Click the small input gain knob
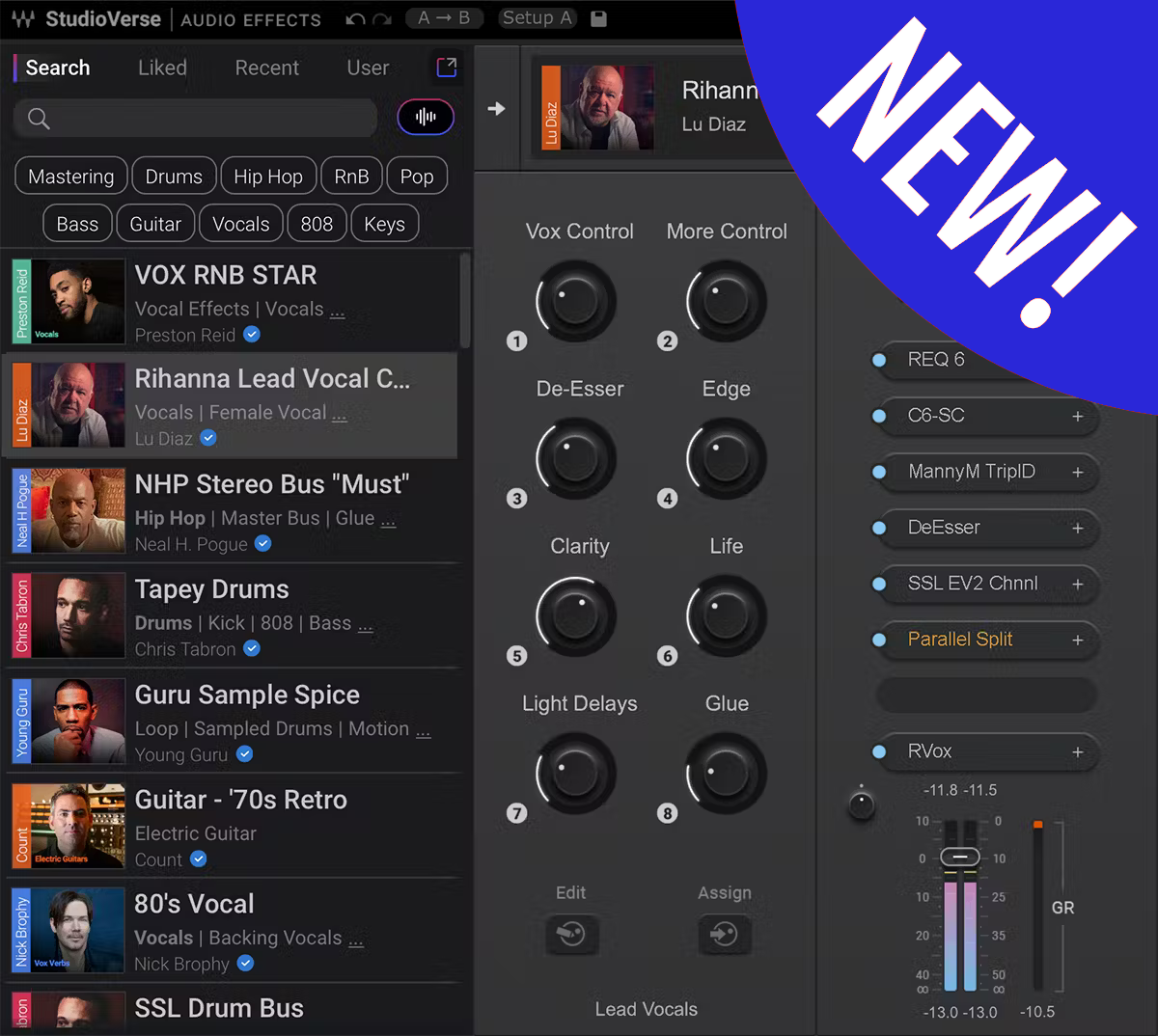 point(862,804)
